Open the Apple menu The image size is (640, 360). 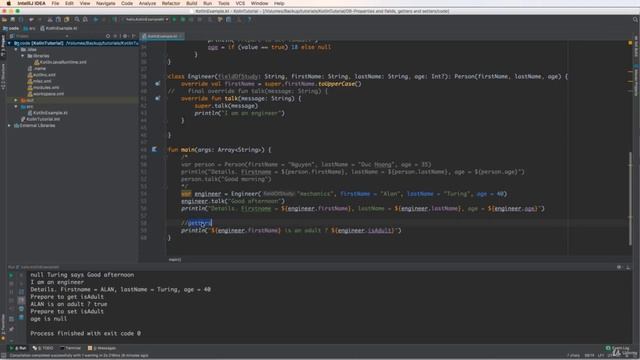tap(8, 3)
